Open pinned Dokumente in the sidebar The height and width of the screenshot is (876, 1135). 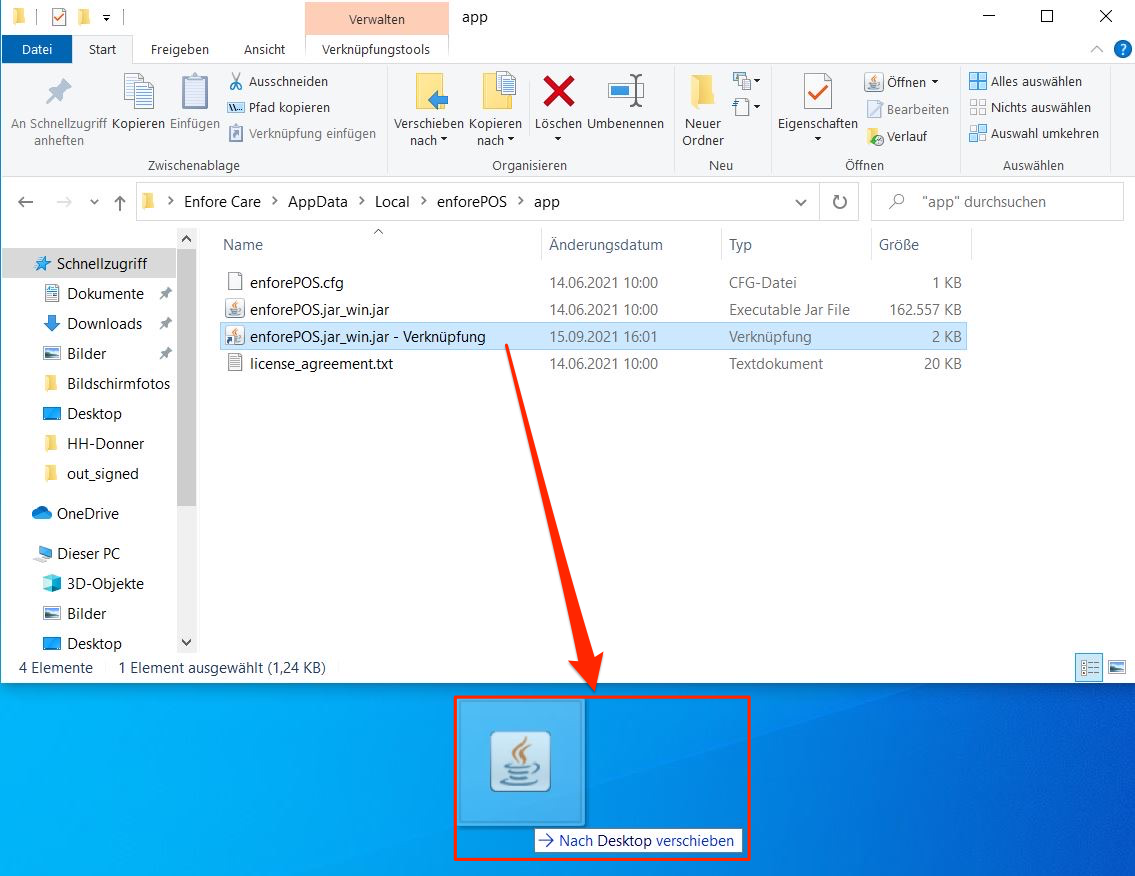(x=105, y=294)
